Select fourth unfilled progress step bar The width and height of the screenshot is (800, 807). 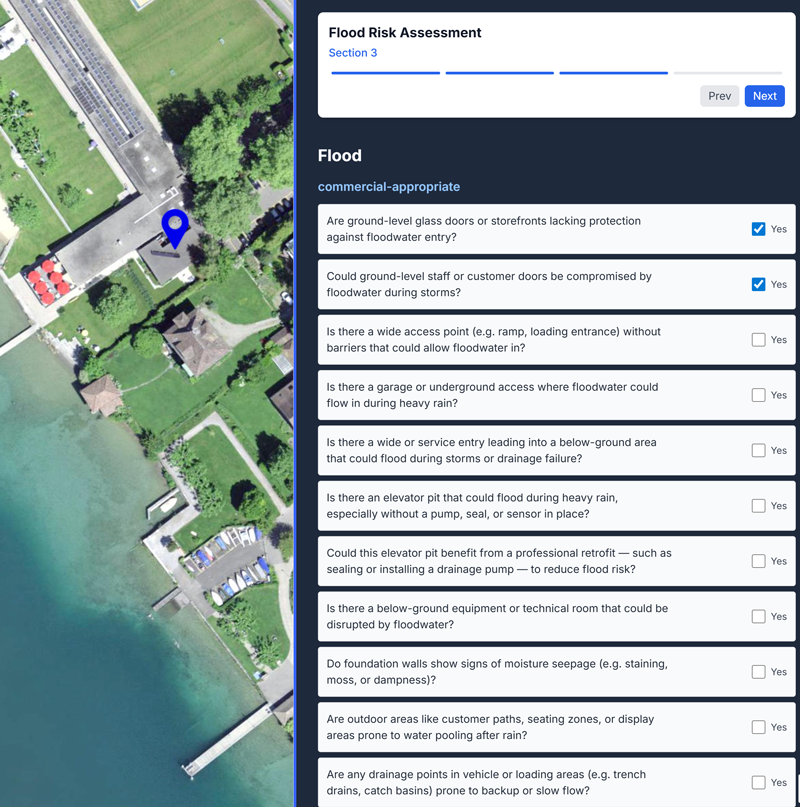(x=727, y=73)
